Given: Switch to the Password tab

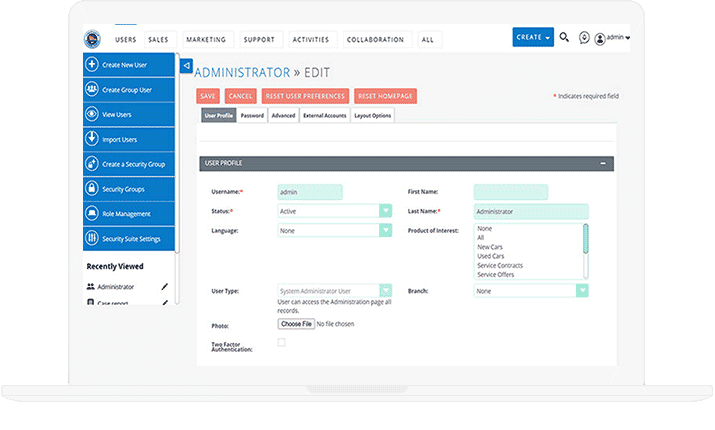Looking at the screenshot, I should pos(252,116).
